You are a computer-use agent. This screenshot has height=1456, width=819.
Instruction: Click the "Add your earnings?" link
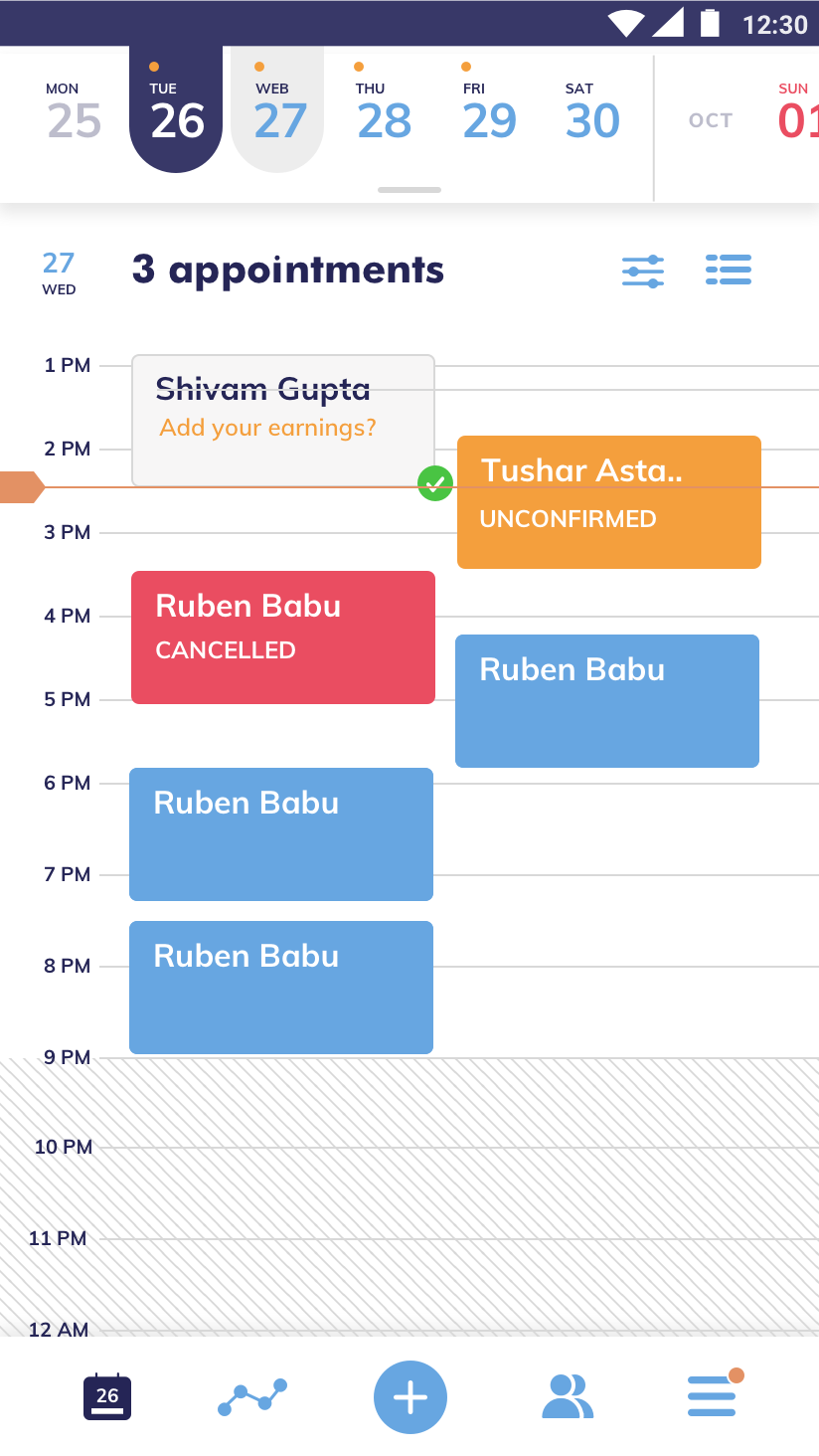(268, 428)
